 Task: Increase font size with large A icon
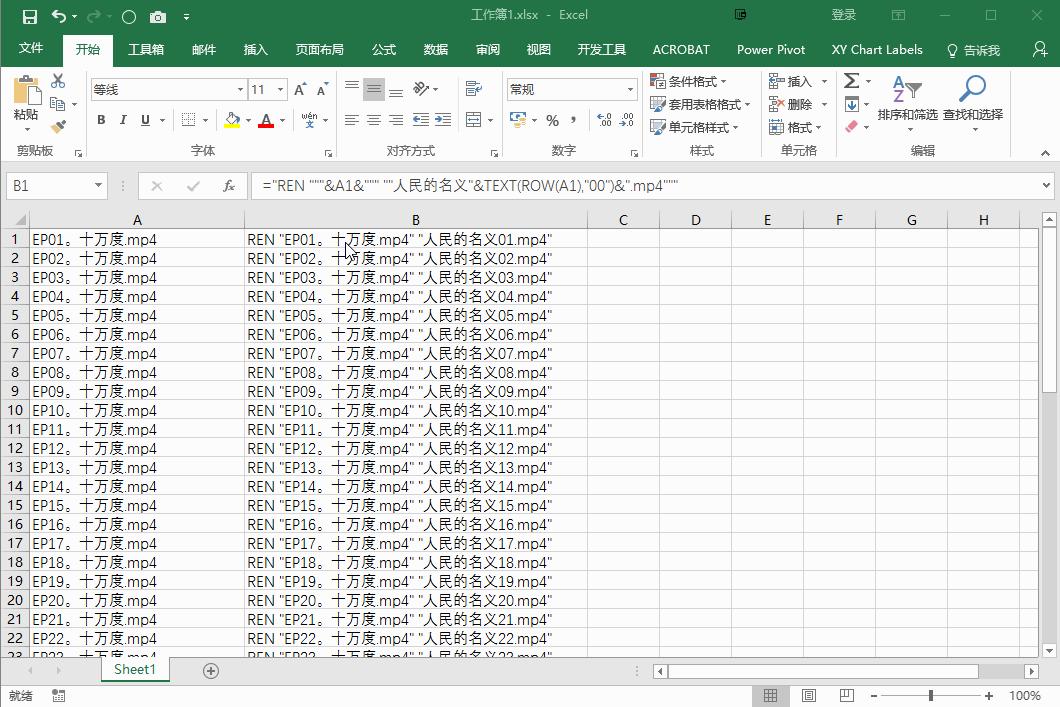[300, 89]
